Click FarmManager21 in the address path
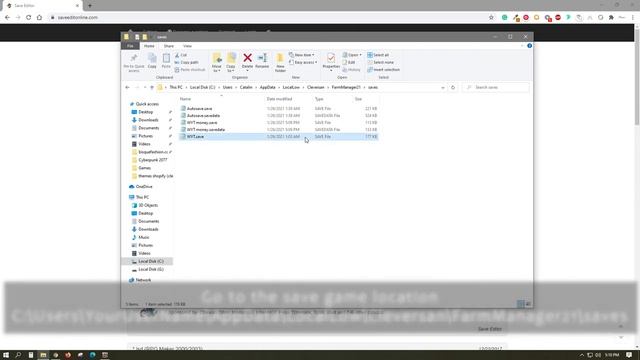The image size is (640, 360). (346, 87)
